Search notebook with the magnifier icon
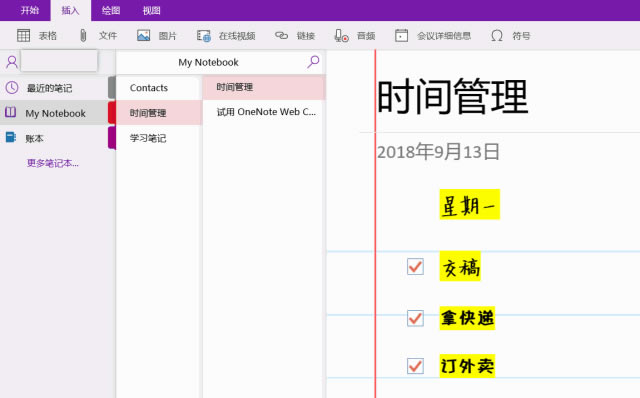640x398 pixels. [313, 62]
